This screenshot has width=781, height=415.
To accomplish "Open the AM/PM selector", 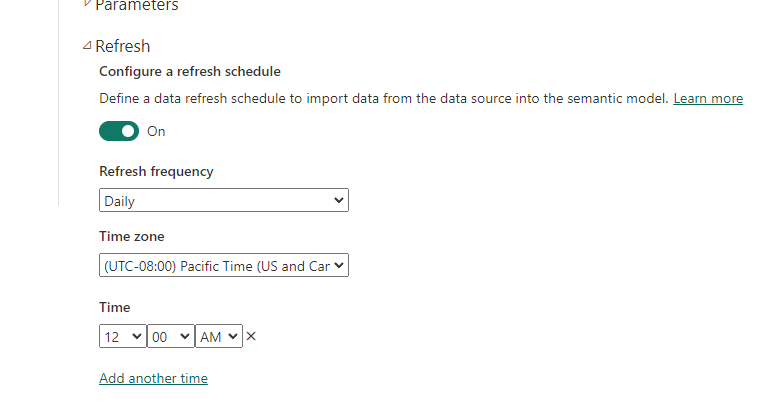I will (x=219, y=336).
